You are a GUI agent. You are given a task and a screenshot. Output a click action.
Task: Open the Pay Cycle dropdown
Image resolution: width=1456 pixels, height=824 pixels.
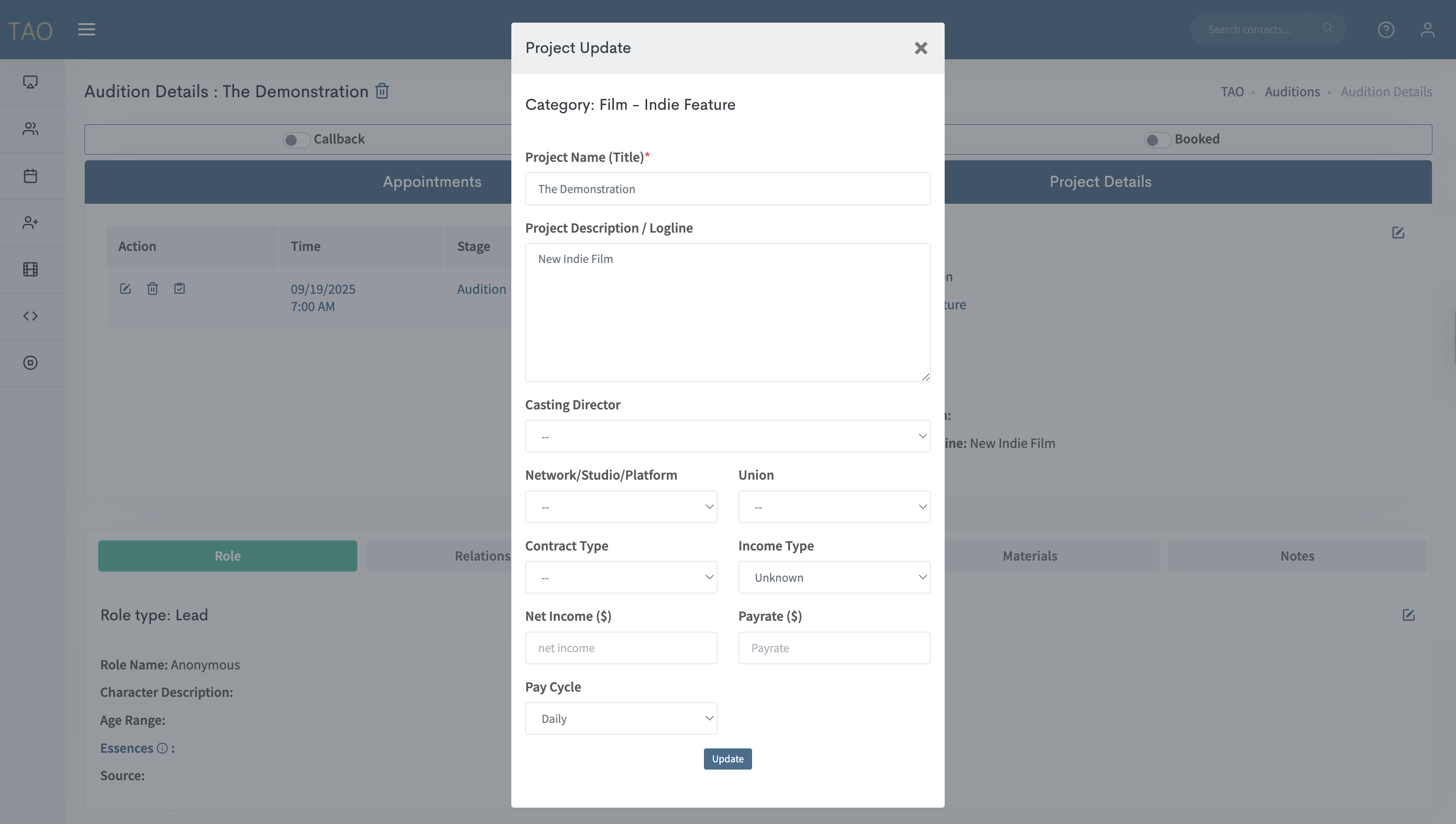pos(621,719)
